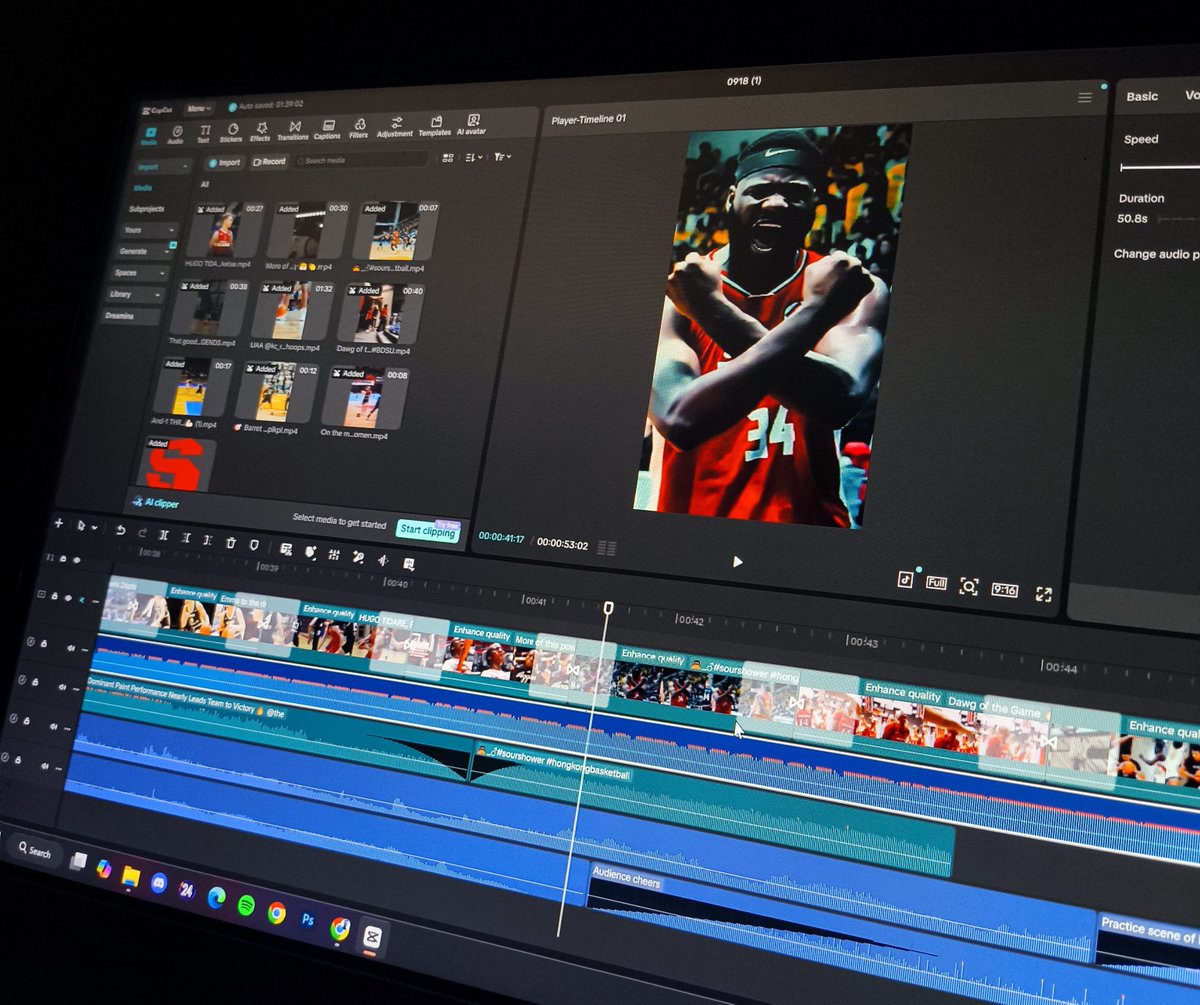Open the sort order dropdown in media panel

tap(474, 157)
